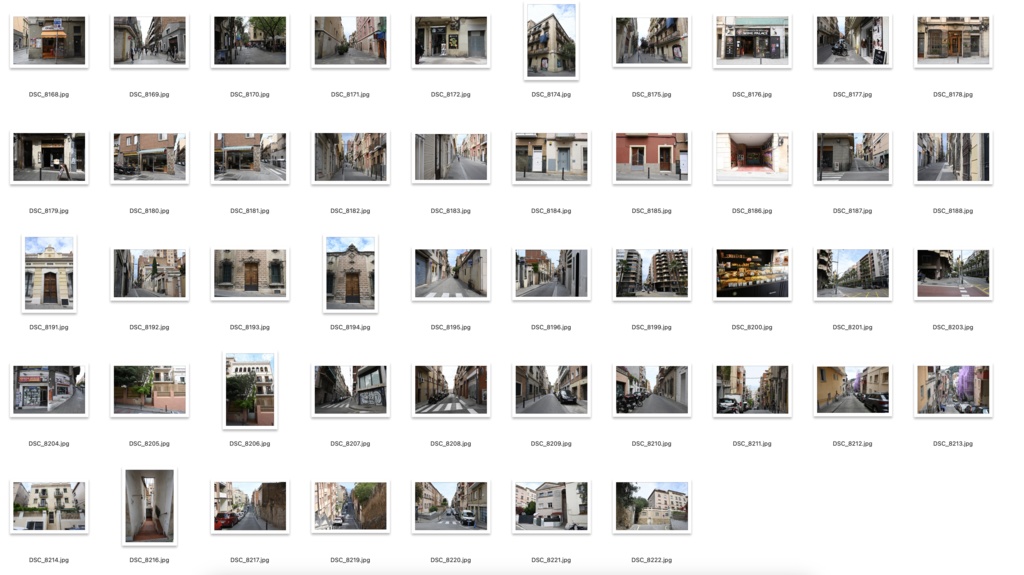Select the label "DSC_8216.jpg"
This screenshot has height=575, width=1024.
pos(150,560)
